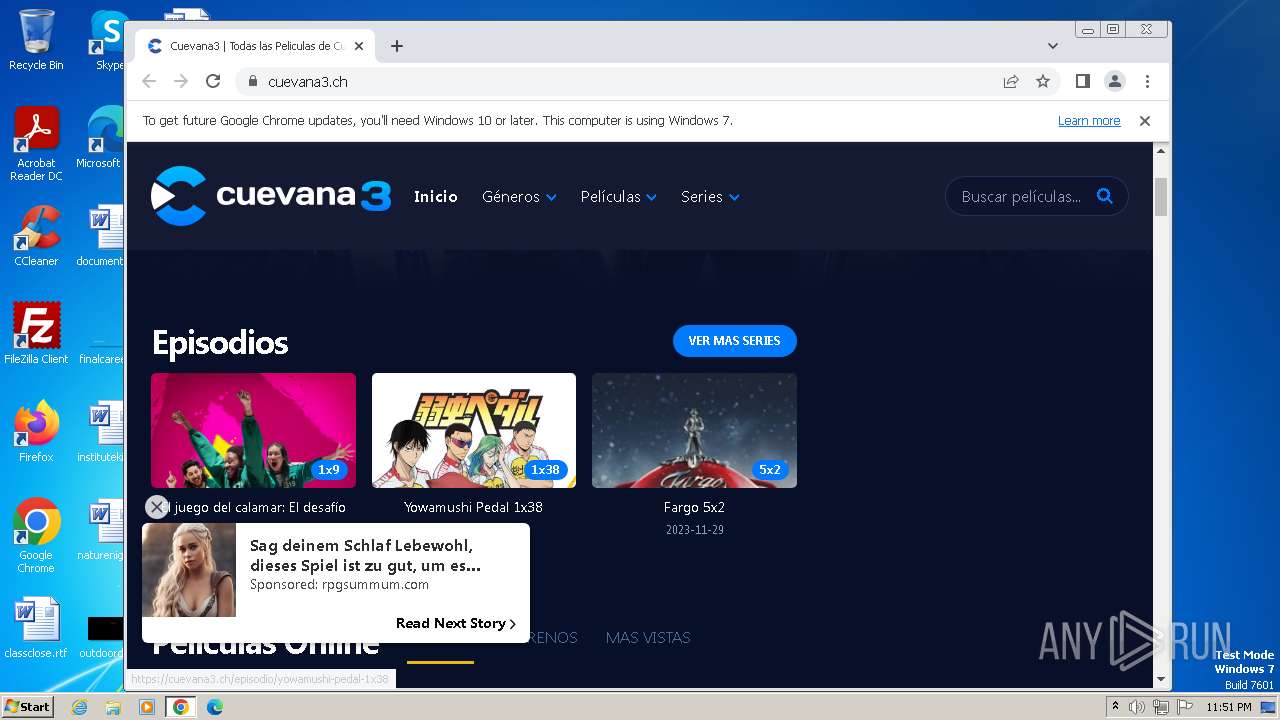Go back in Chrome
Viewport: 1280px width, 720px height.
tap(149, 82)
